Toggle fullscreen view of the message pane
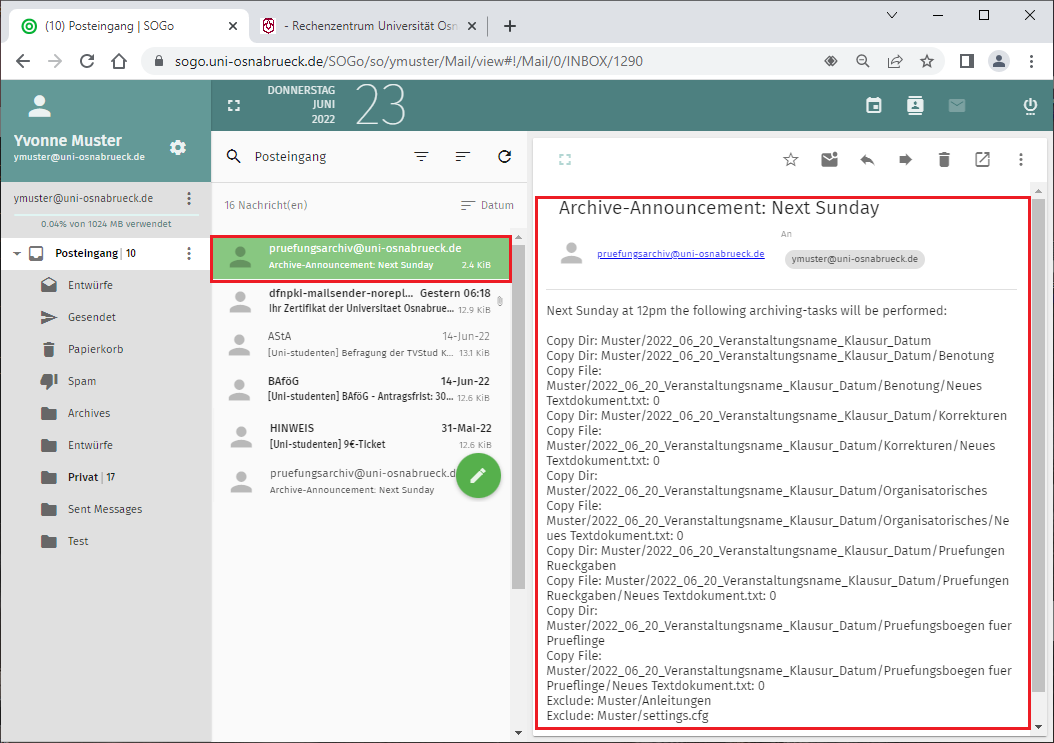Screen dimensions: 1054x743 564,159
